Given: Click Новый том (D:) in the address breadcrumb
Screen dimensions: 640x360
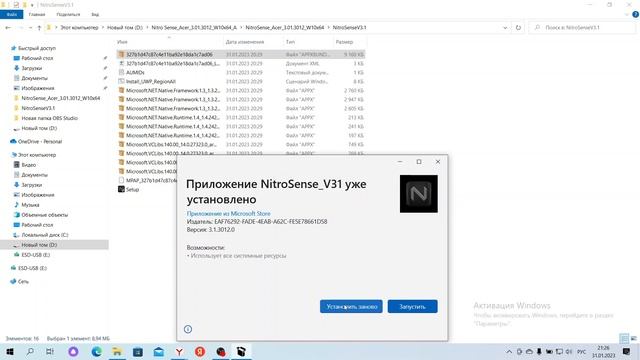Looking at the screenshot, I should [124, 28].
